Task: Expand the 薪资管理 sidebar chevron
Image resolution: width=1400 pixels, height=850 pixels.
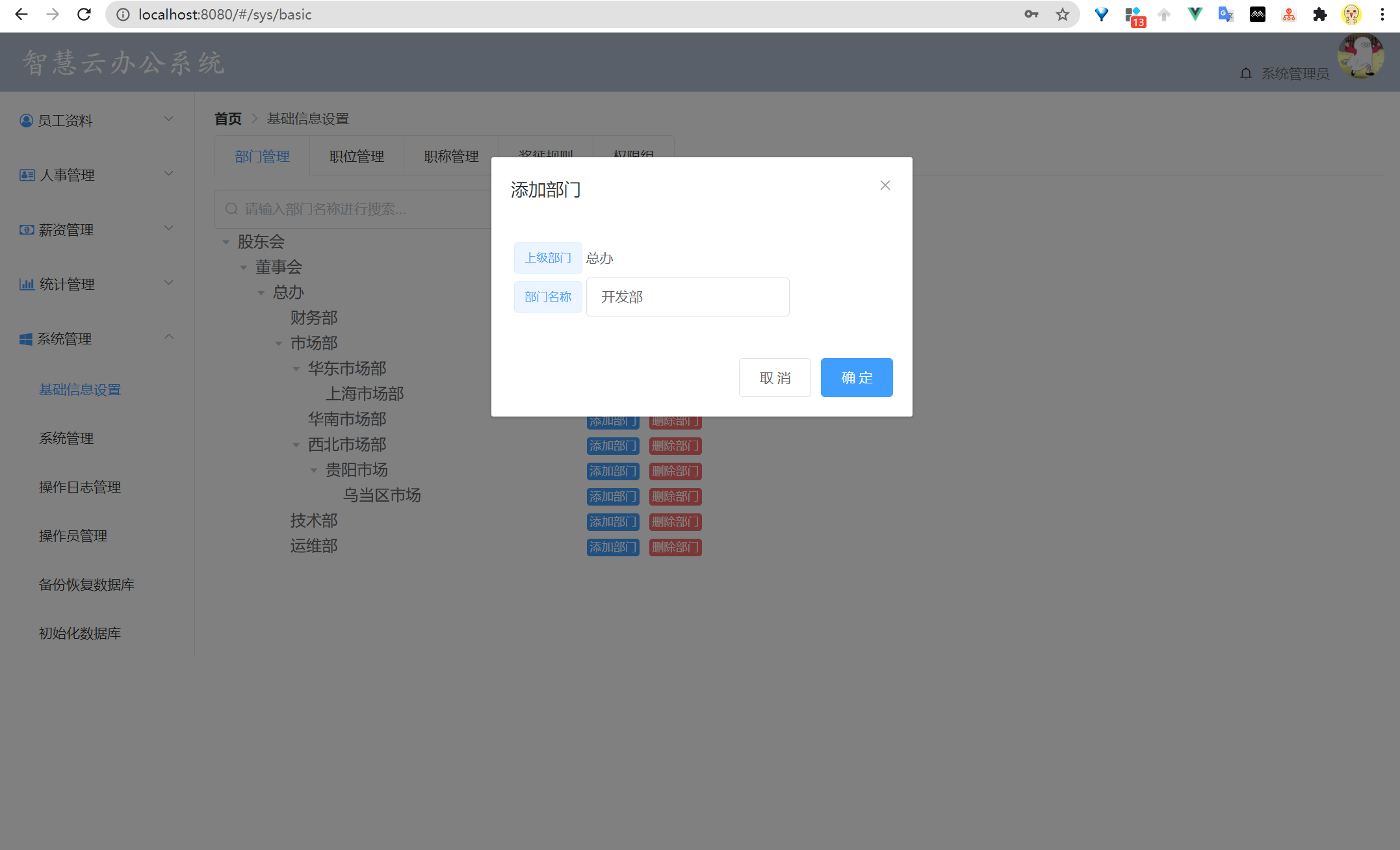Action: 169,228
